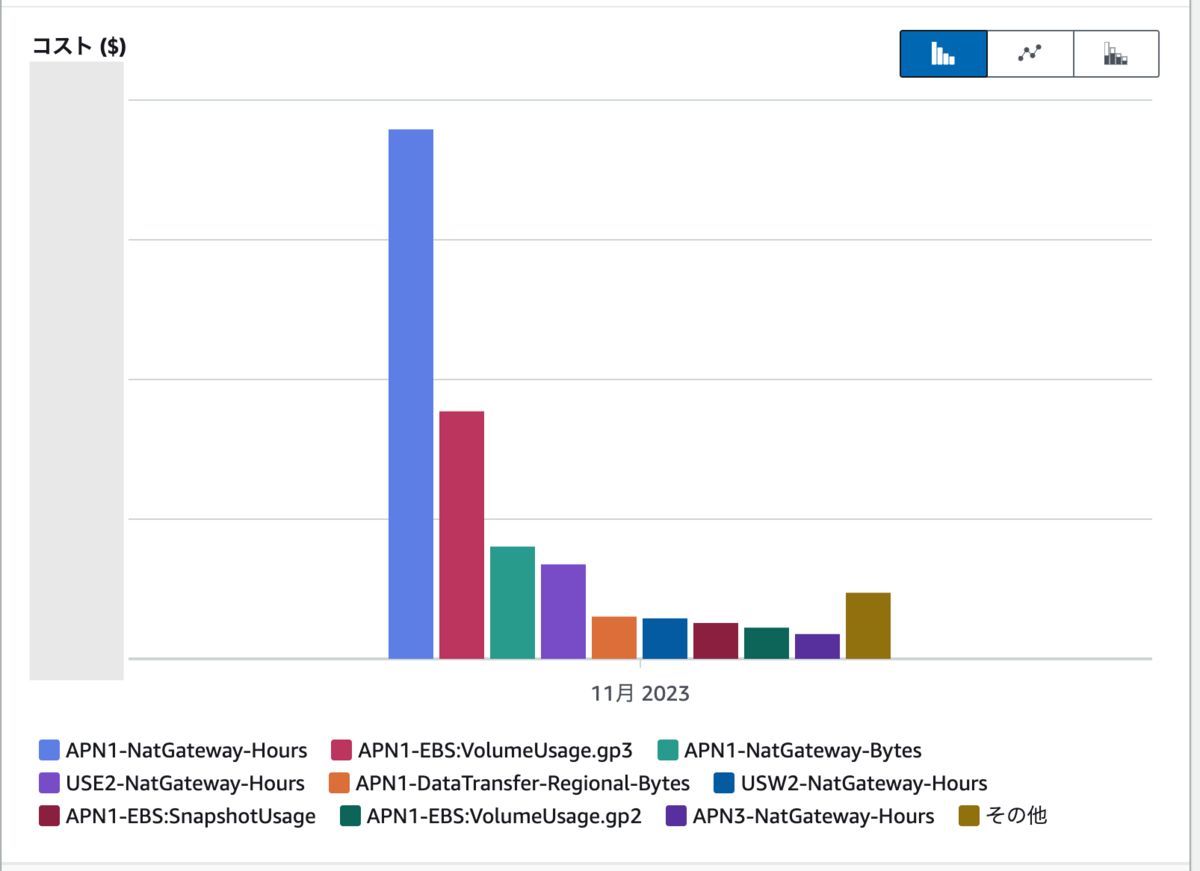
Task: Click the APN1-NatGateway-Bytes legend color swatch
Action: click(667, 750)
